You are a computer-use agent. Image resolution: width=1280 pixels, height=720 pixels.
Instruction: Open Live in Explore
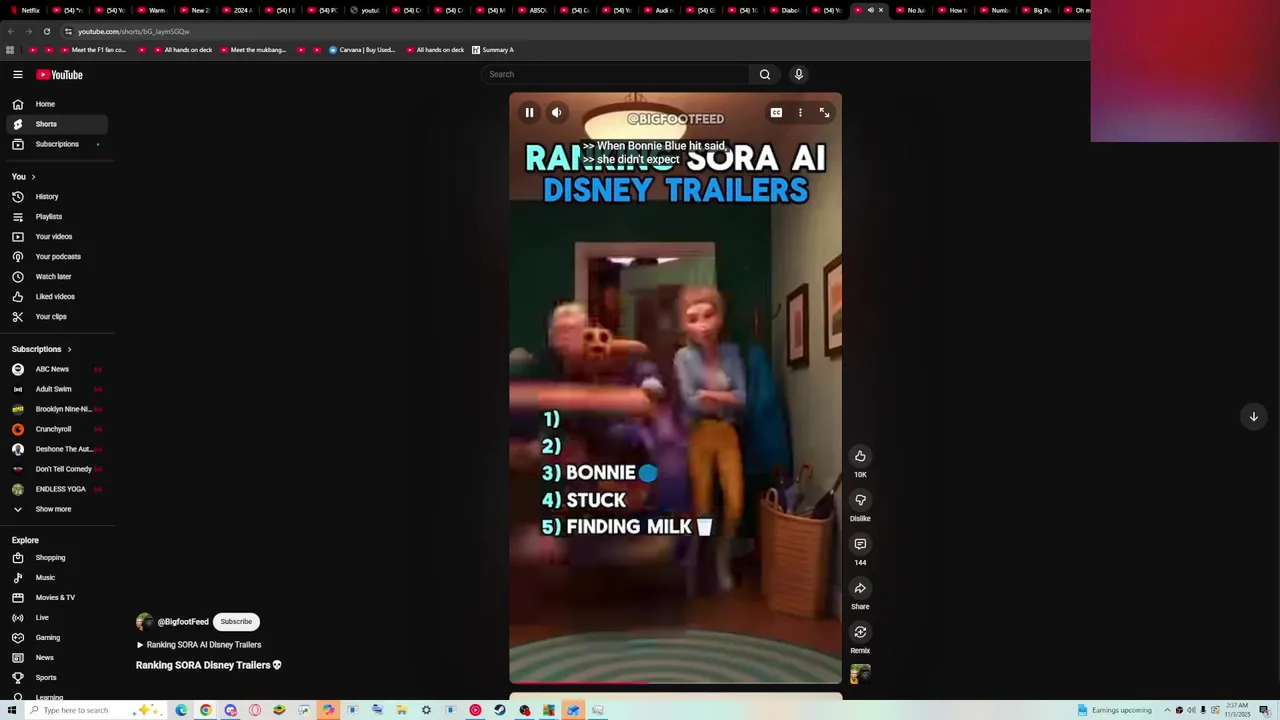pyautogui.click(x=57, y=618)
